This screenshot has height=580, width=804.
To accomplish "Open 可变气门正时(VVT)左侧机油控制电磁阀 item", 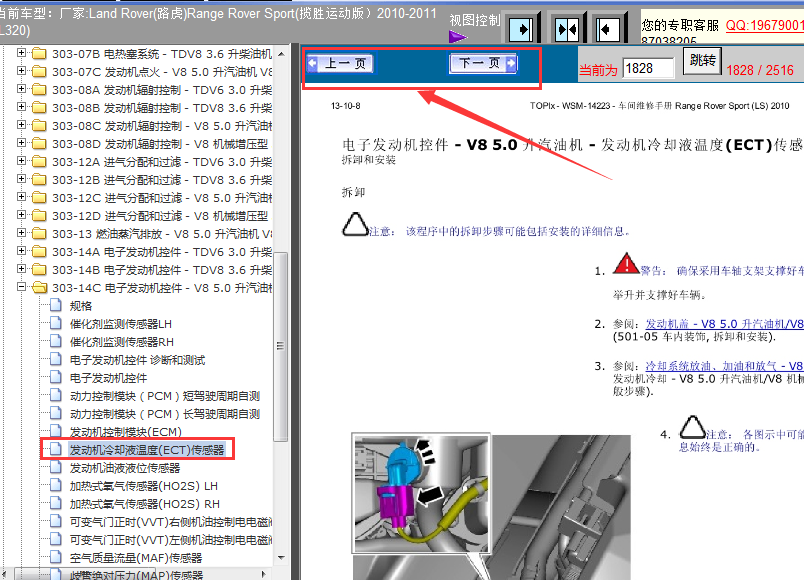I will 170,540.
